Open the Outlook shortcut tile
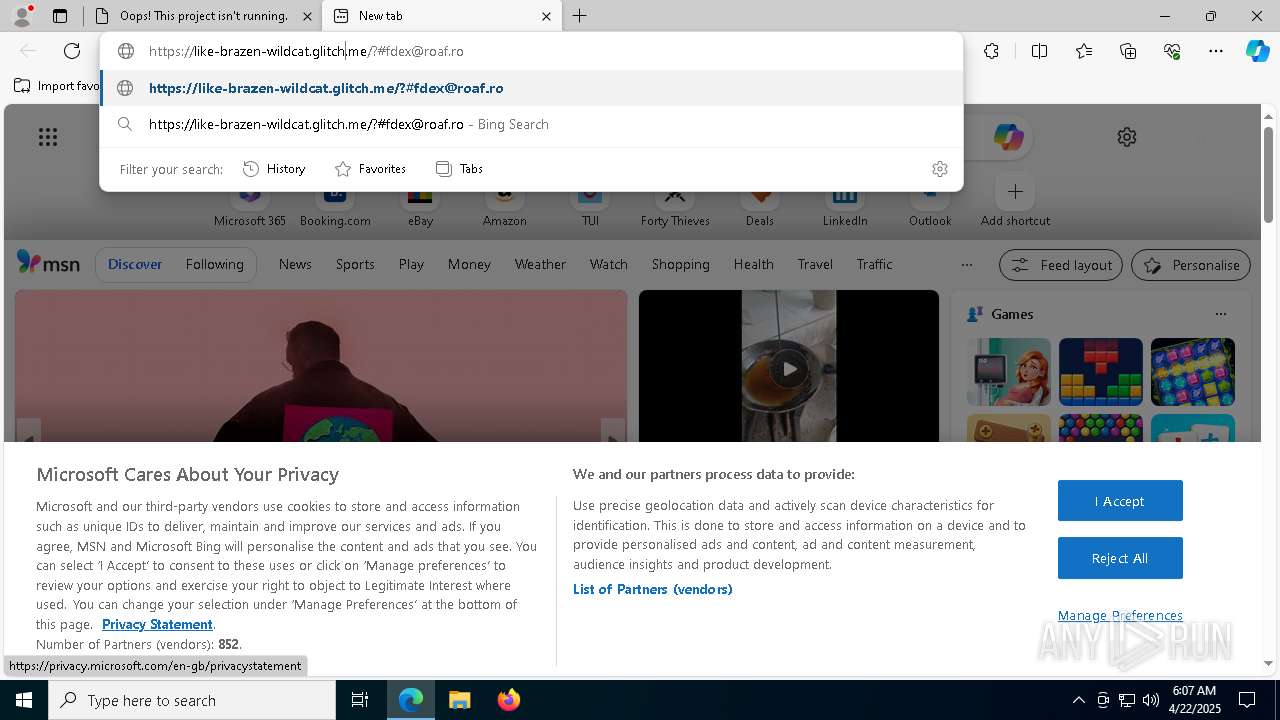 930,205
